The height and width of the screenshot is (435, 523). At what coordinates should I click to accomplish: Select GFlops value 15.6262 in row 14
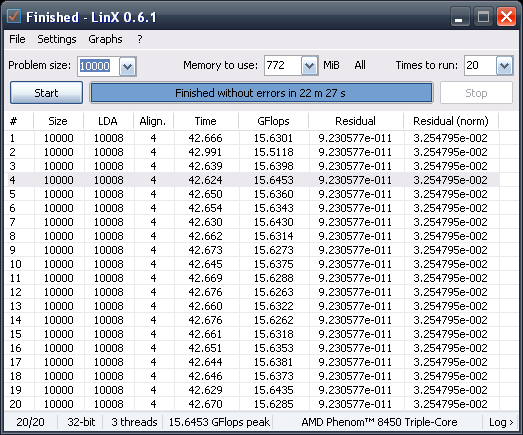click(x=274, y=320)
